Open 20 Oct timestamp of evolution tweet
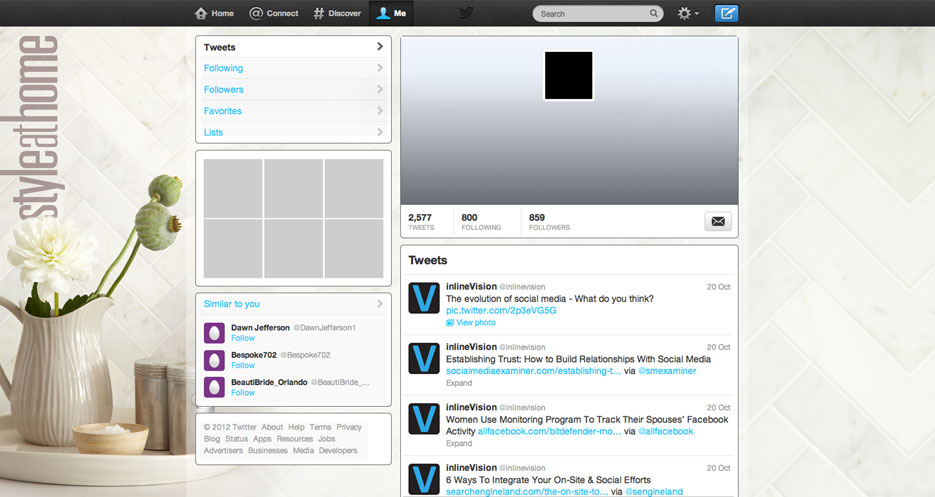Image resolution: width=935 pixels, height=497 pixels. [x=719, y=287]
